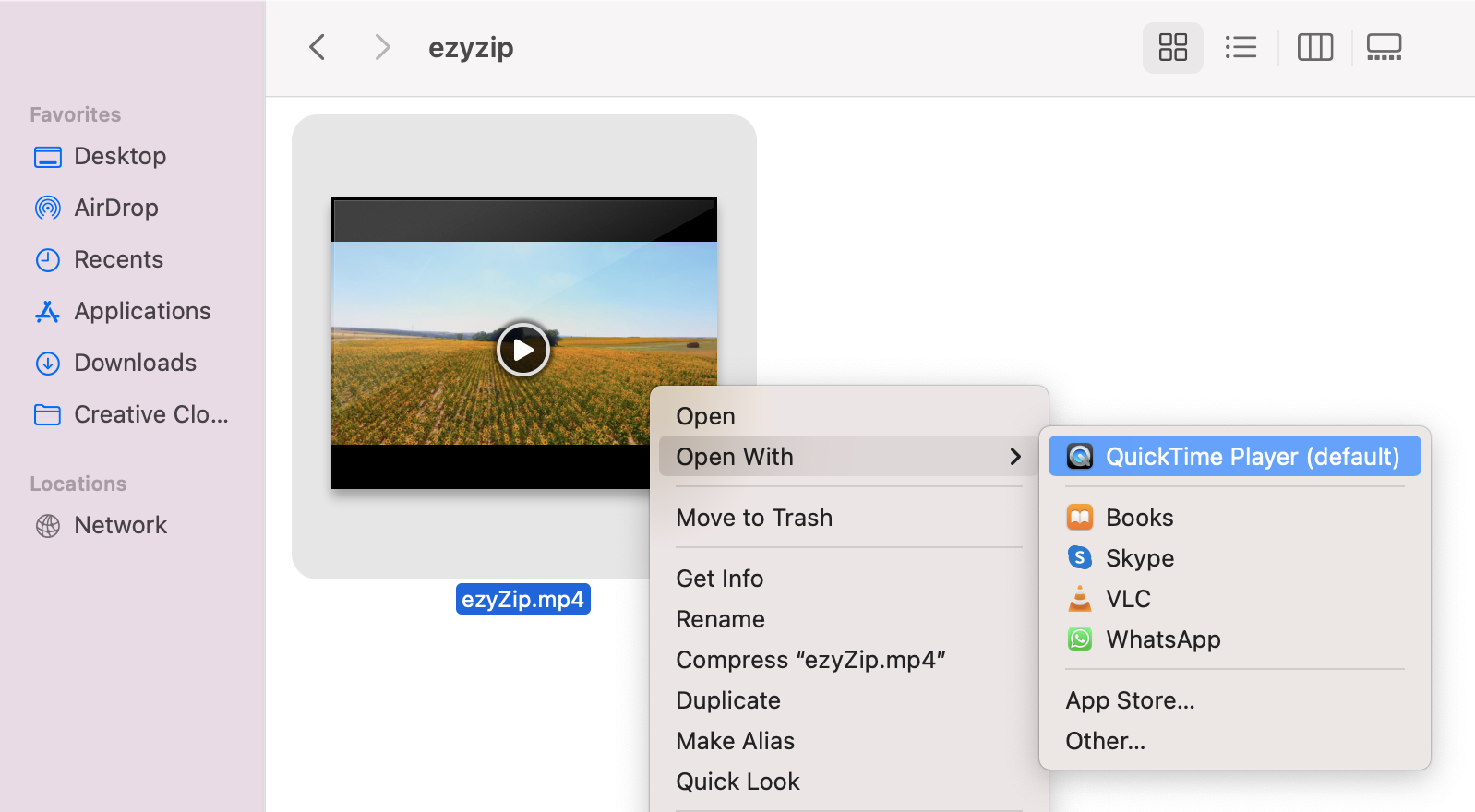The height and width of the screenshot is (812, 1475).
Task: Choose Skype from Open With submenu
Action: click(x=1139, y=558)
